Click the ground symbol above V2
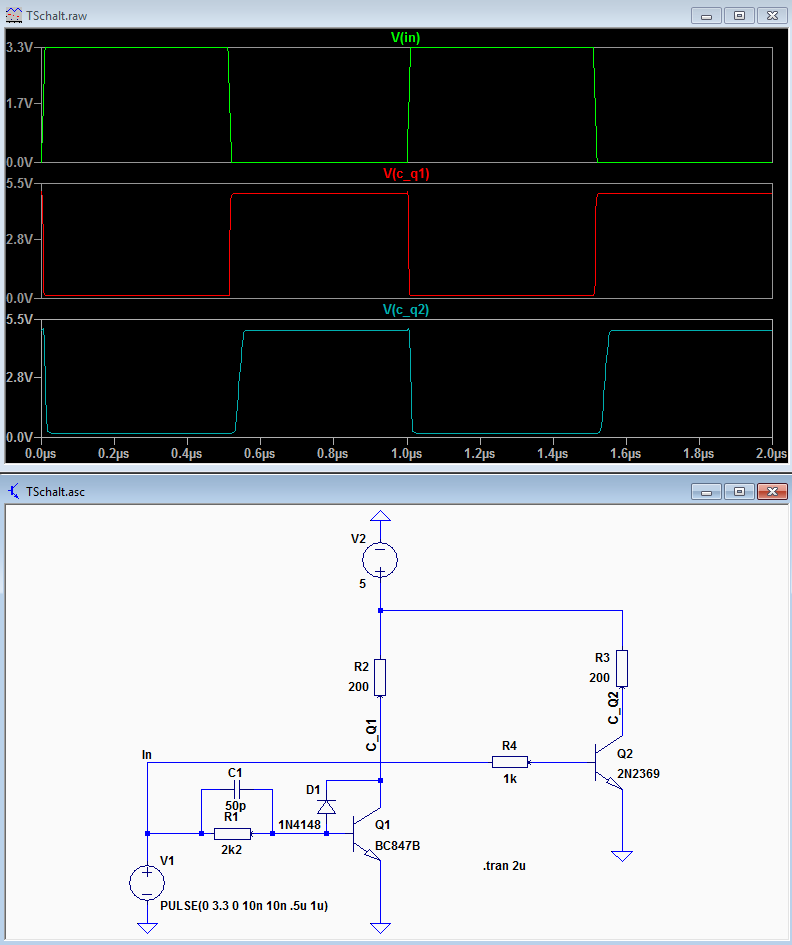 pyautogui.click(x=380, y=515)
